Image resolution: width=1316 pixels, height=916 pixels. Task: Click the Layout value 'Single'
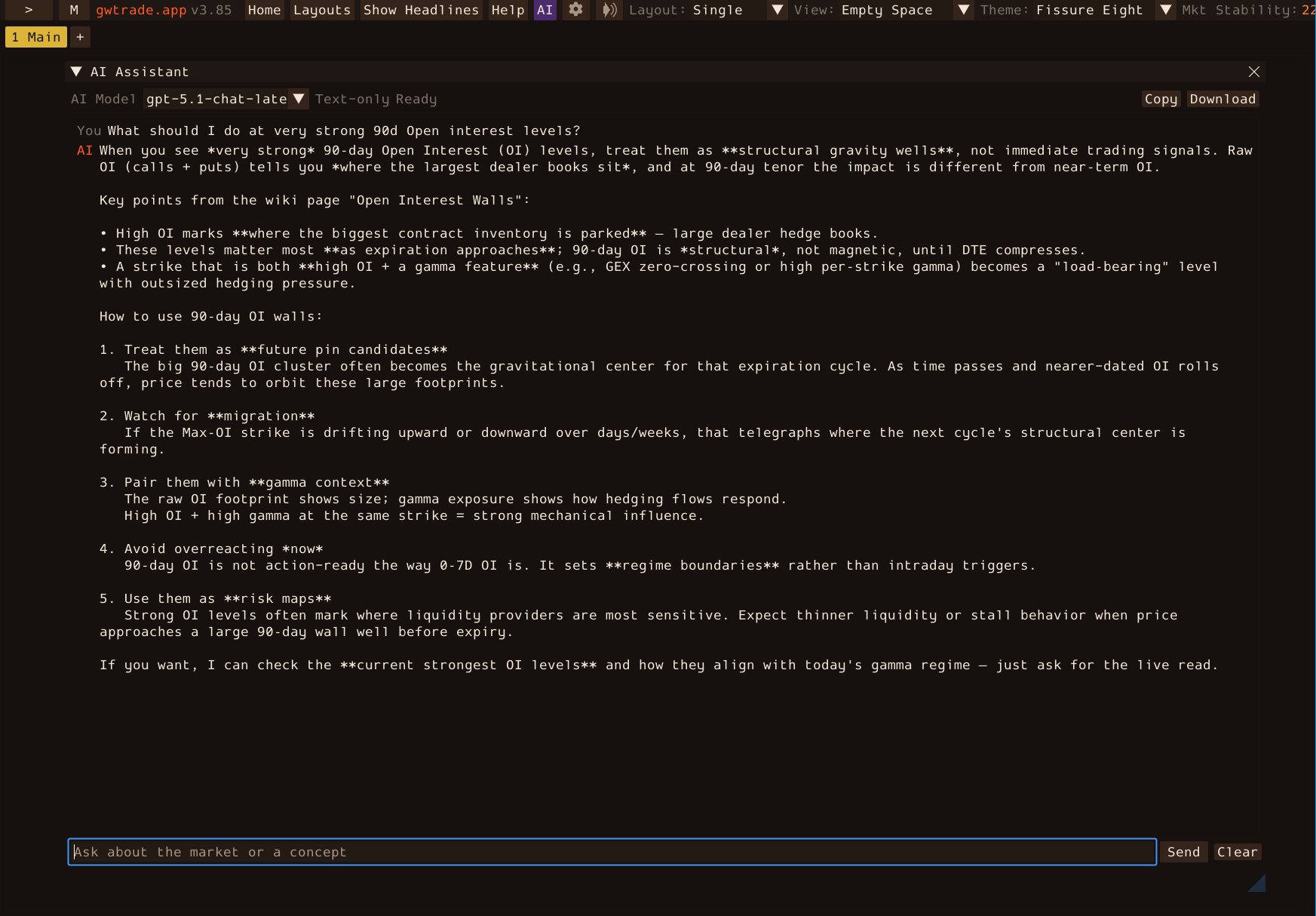[718, 10]
